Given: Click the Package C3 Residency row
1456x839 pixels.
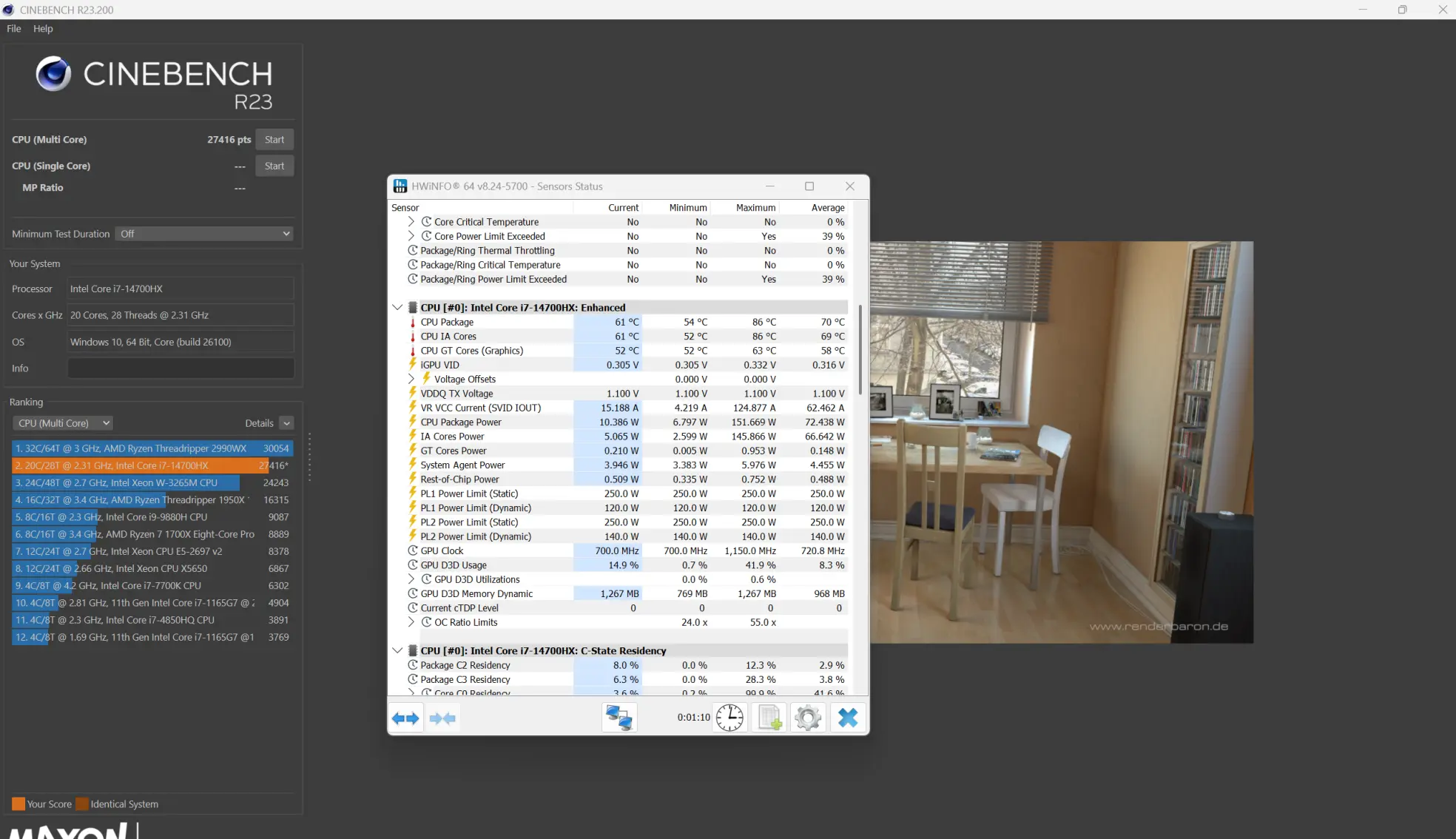Looking at the screenshot, I should coord(626,679).
